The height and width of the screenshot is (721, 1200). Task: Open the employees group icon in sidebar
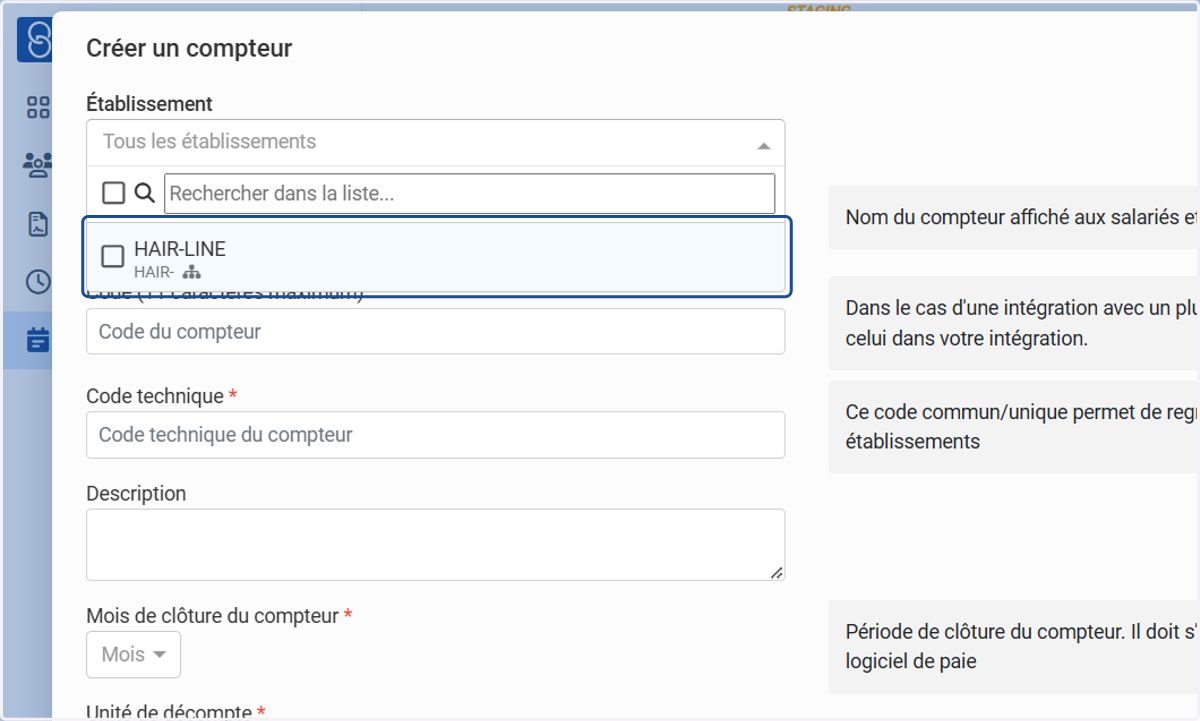click(38, 164)
